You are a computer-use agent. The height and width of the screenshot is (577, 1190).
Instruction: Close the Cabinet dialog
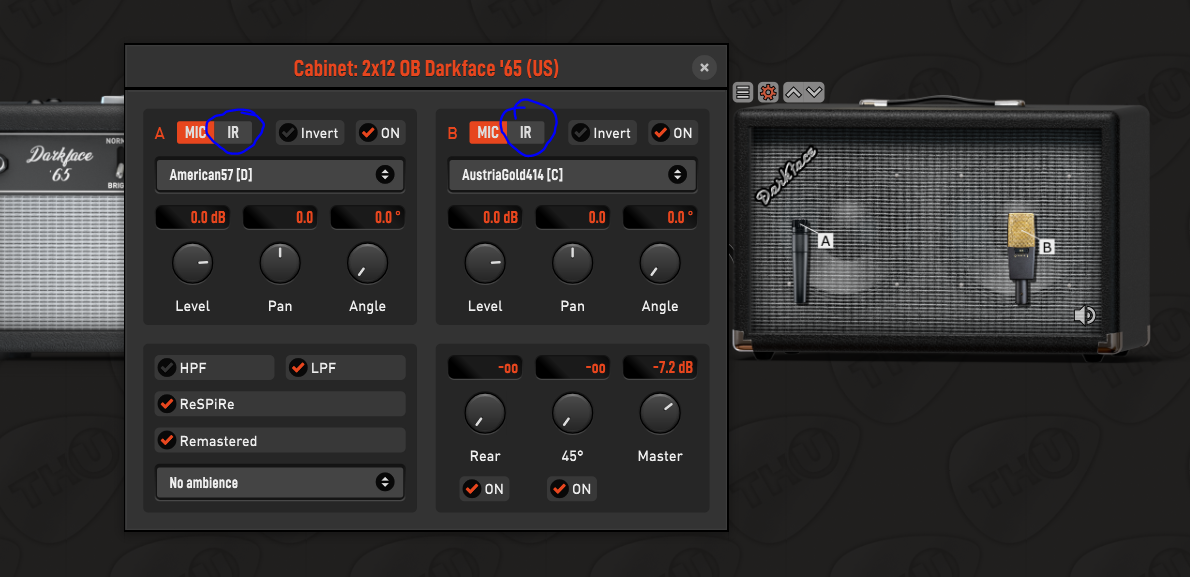click(x=704, y=68)
